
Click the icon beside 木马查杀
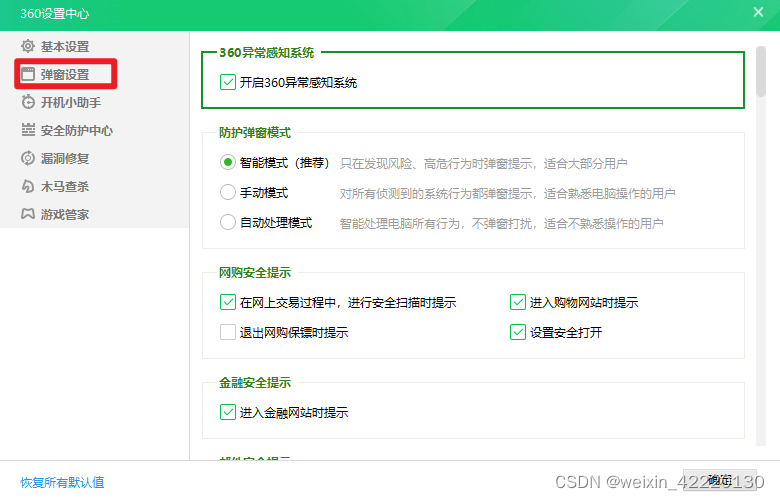point(28,186)
